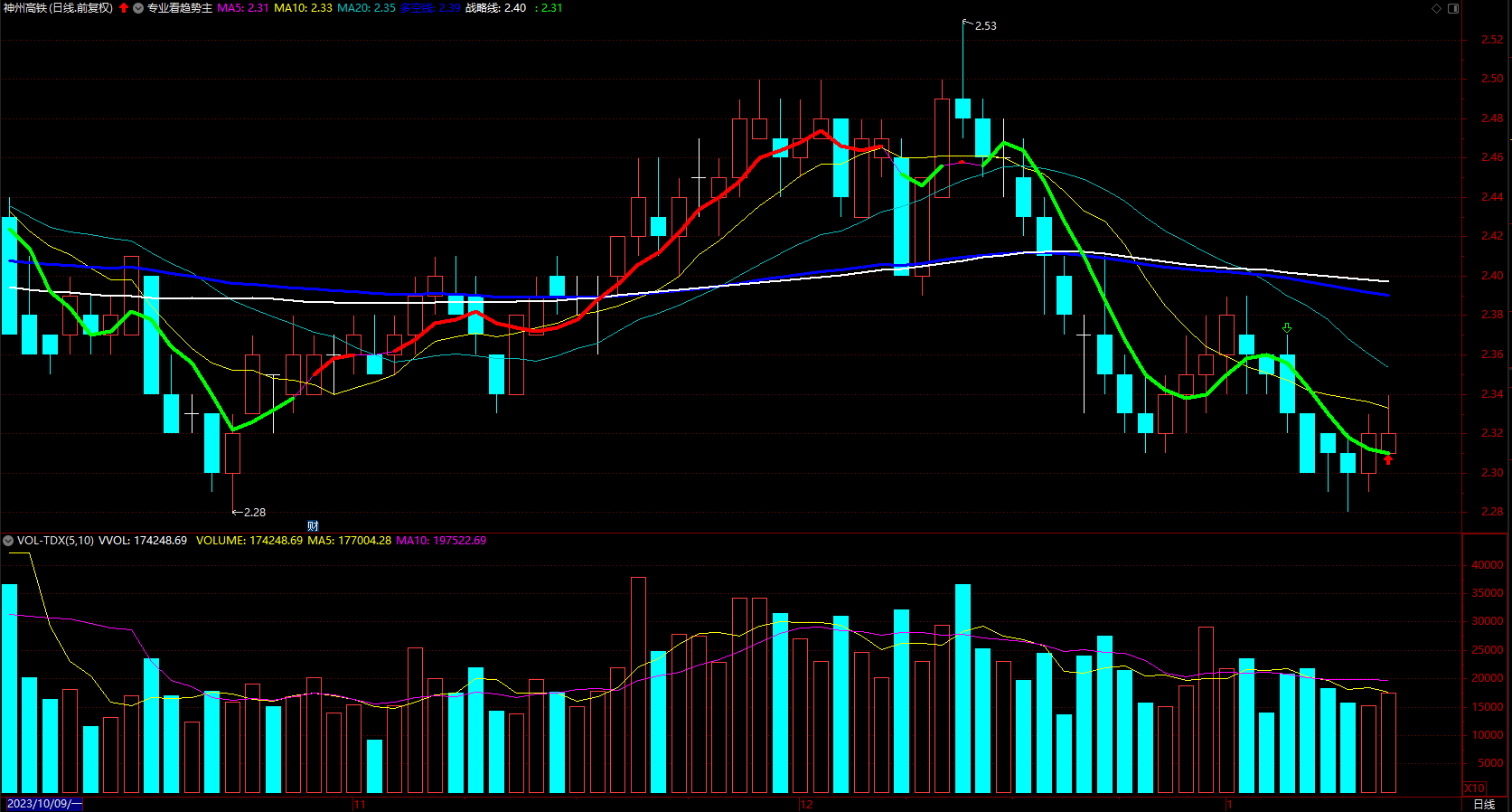1512x812 pixels.
Task: Click stock title 神州高铁(日线.前复权)
Action: [x=58, y=8]
